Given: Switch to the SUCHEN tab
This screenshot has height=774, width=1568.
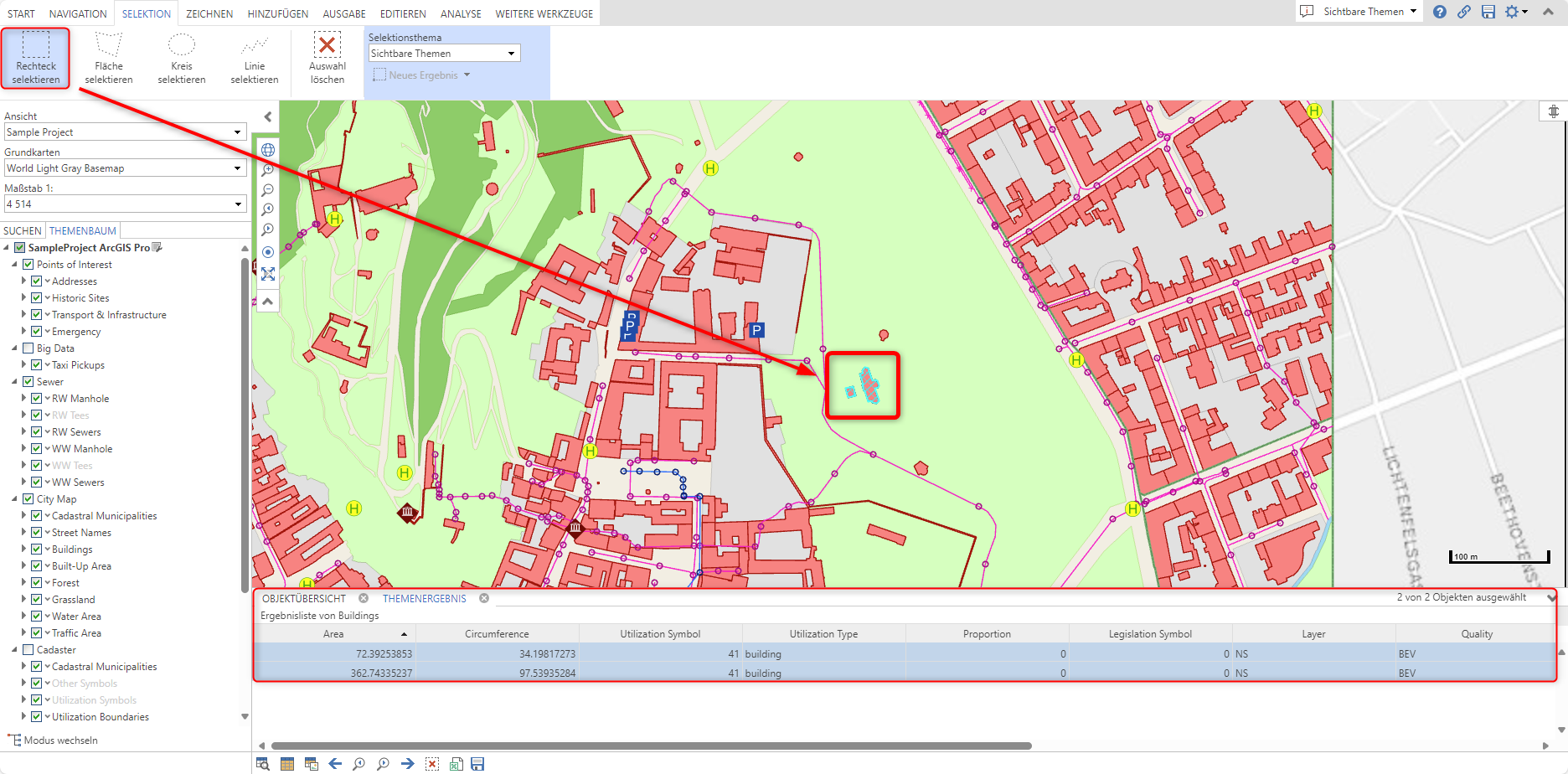Looking at the screenshot, I should point(23,230).
